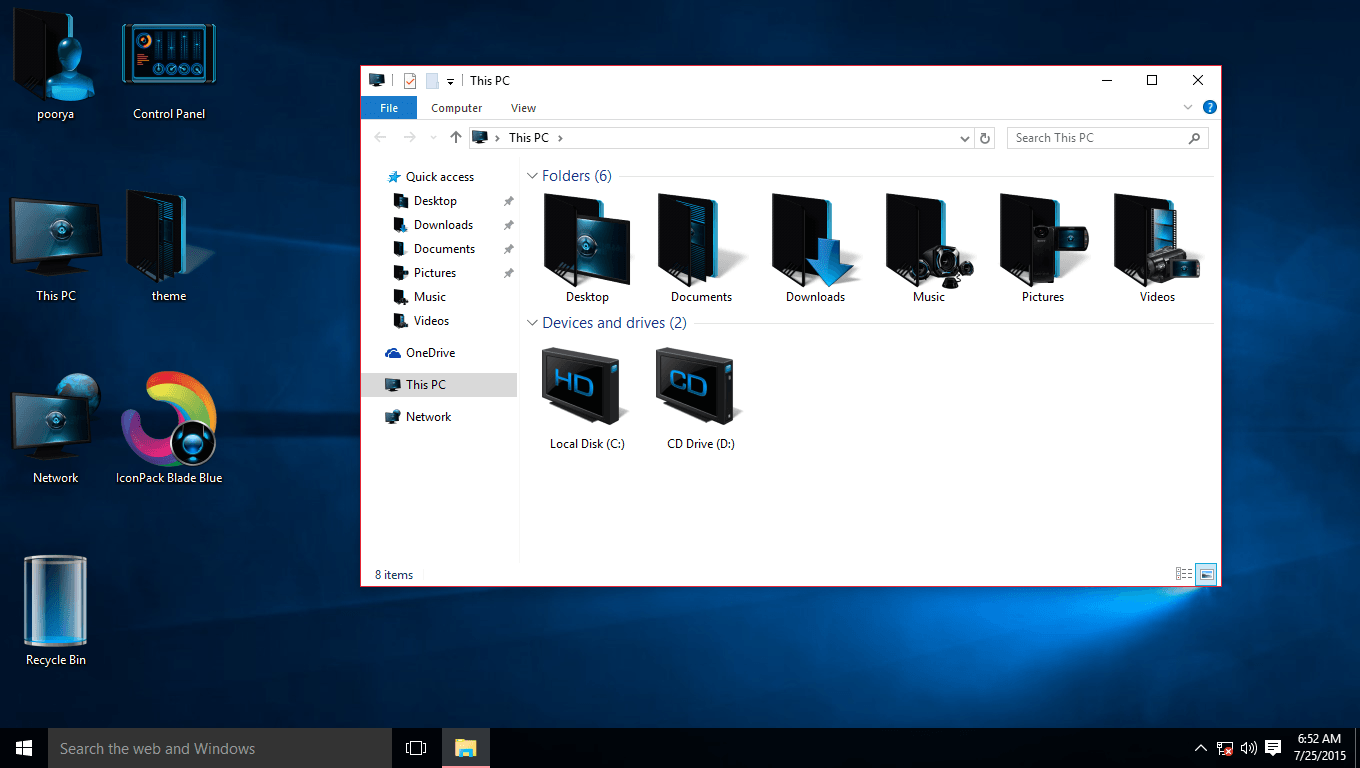Open Control Panel from the desktop
This screenshot has height=768, width=1360.
[x=168, y=55]
